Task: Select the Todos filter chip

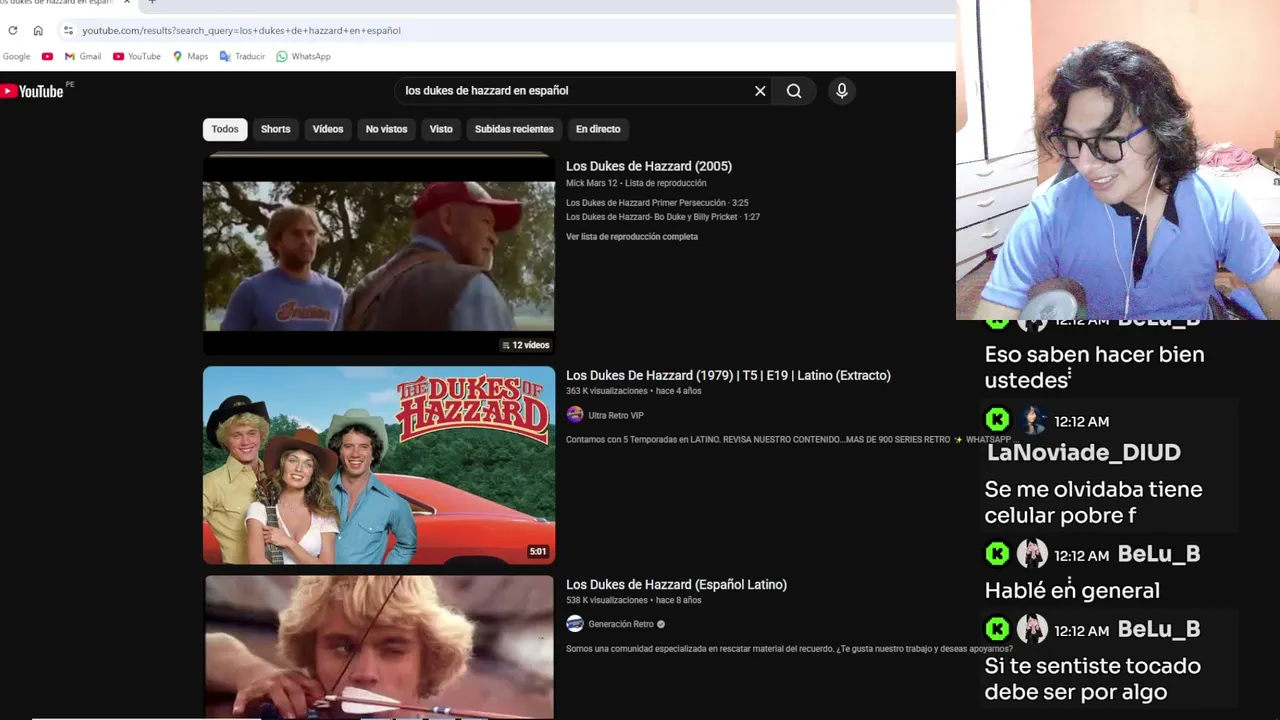Action: [x=225, y=129]
